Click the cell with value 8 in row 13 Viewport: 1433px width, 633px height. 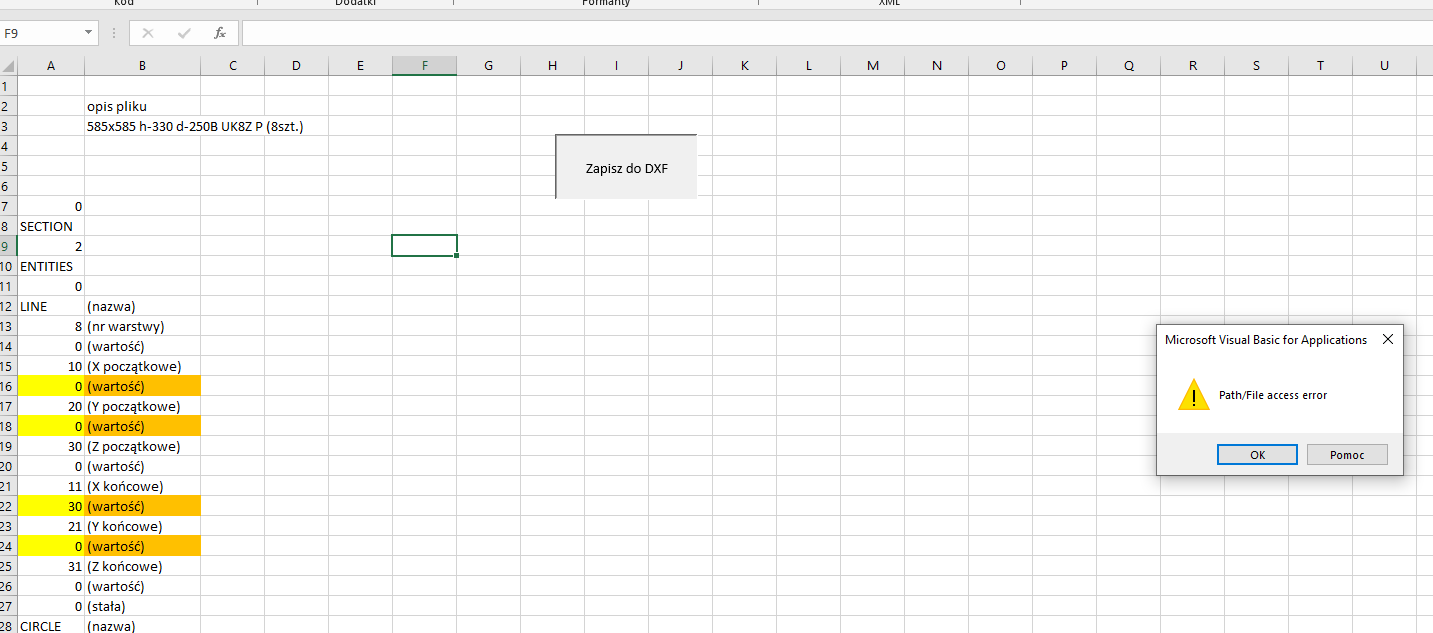tap(51, 326)
